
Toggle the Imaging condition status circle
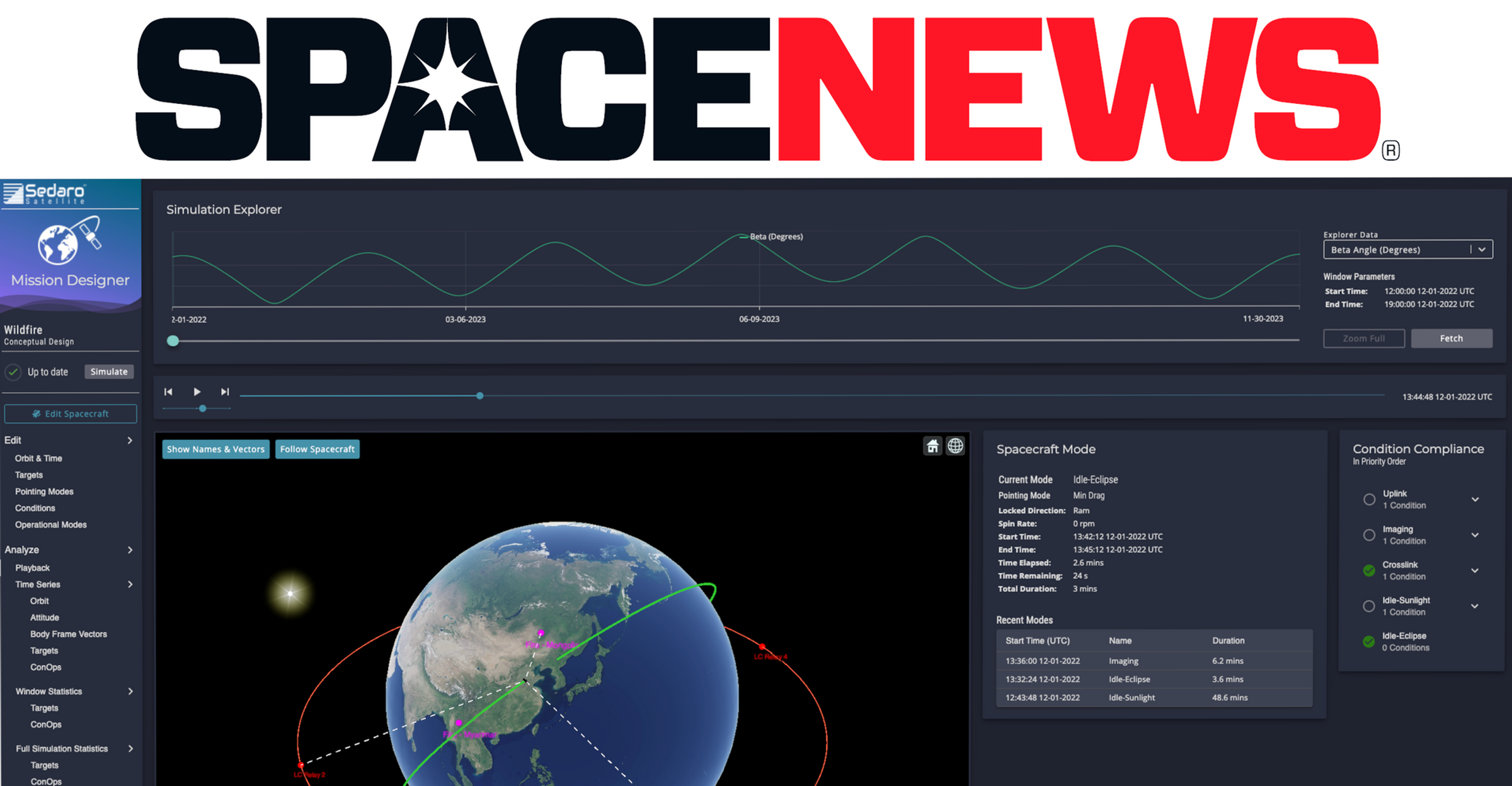point(1369,535)
